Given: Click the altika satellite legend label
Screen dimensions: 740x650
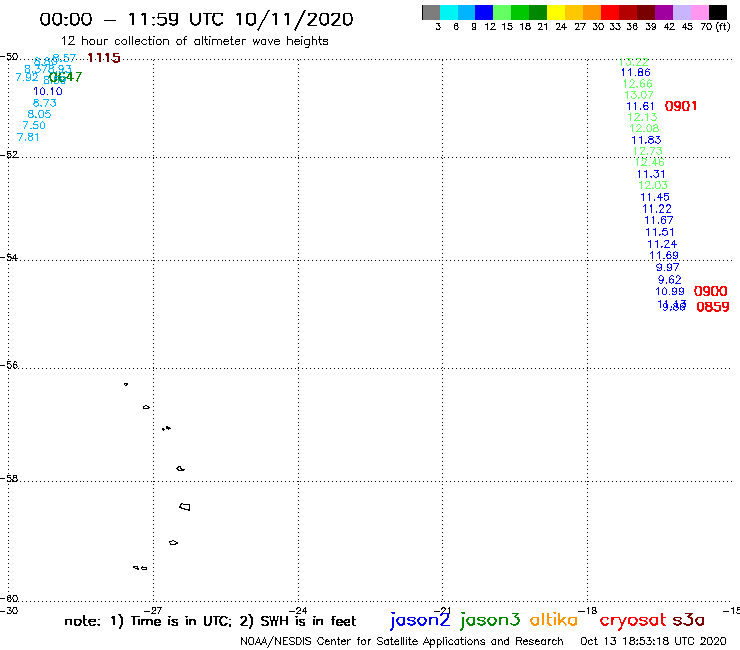Looking at the screenshot, I should [x=554, y=620].
